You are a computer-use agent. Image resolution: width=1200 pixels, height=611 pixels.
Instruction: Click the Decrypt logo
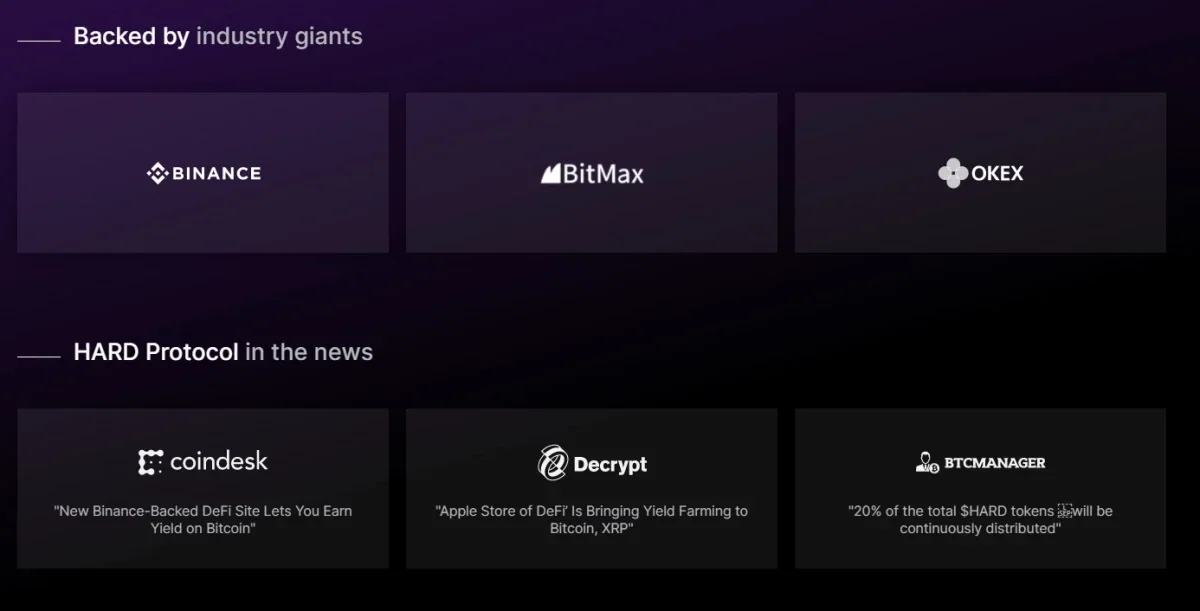coord(592,463)
